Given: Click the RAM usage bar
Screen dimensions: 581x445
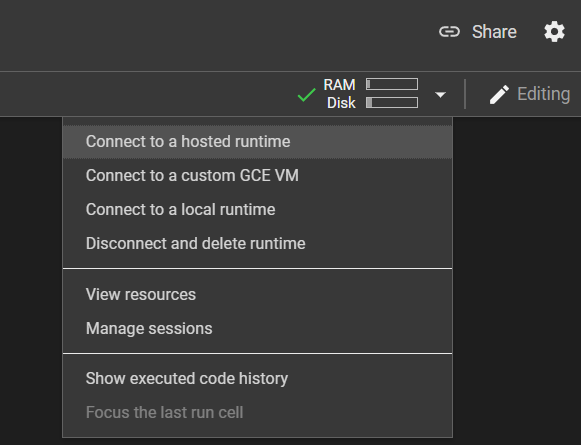Looking at the screenshot, I should pyautogui.click(x=392, y=84).
